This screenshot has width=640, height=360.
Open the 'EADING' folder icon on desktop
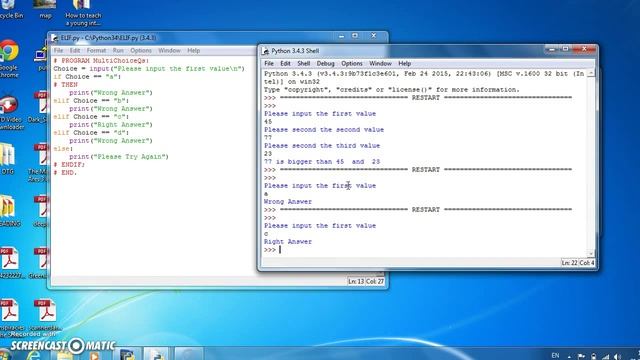tap(9, 210)
